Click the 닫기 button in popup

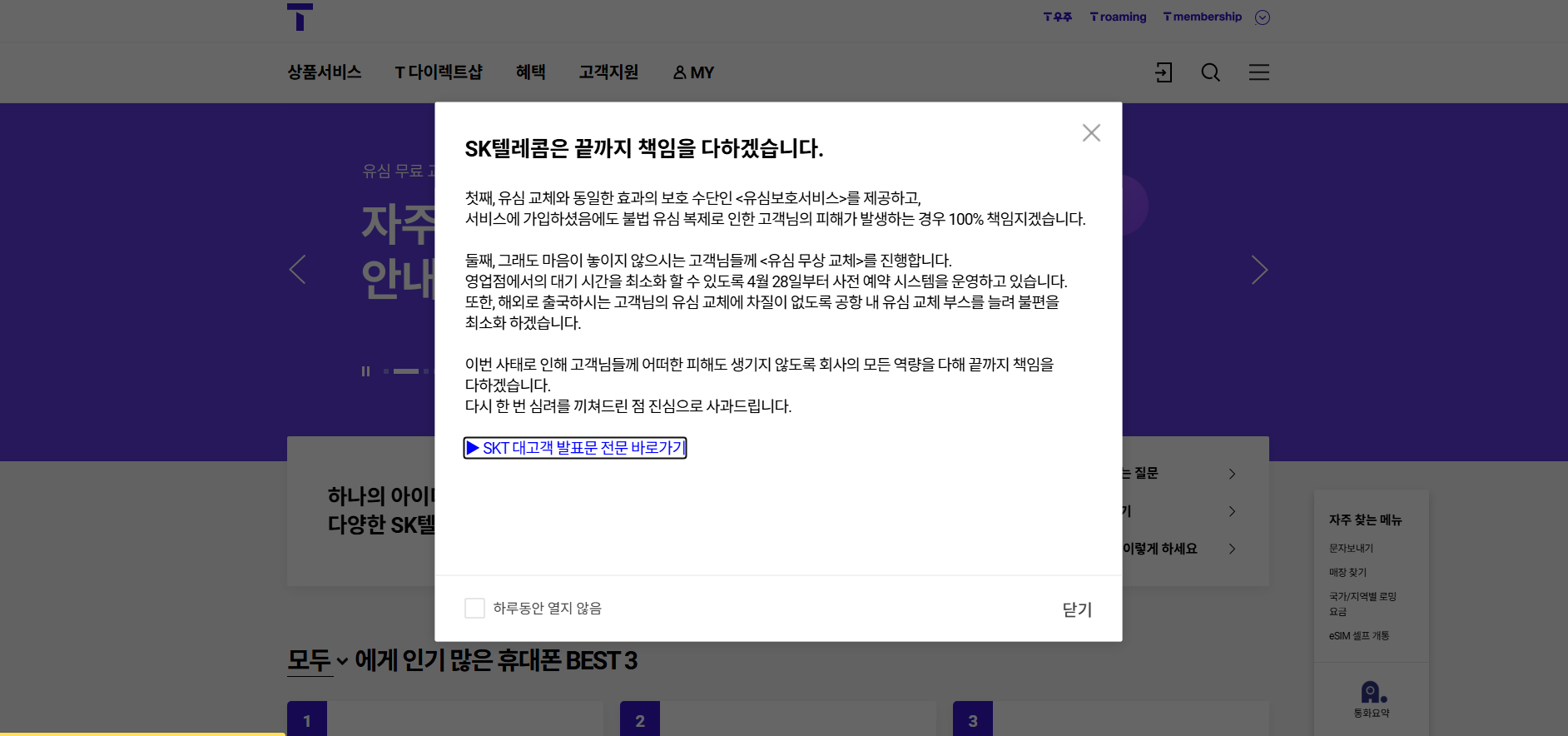(x=1077, y=609)
